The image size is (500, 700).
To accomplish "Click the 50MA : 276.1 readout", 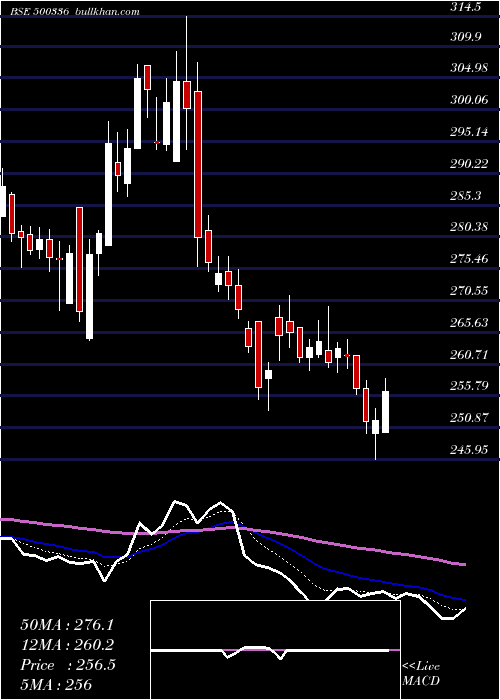I will pyautogui.click(x=67, y=625).
